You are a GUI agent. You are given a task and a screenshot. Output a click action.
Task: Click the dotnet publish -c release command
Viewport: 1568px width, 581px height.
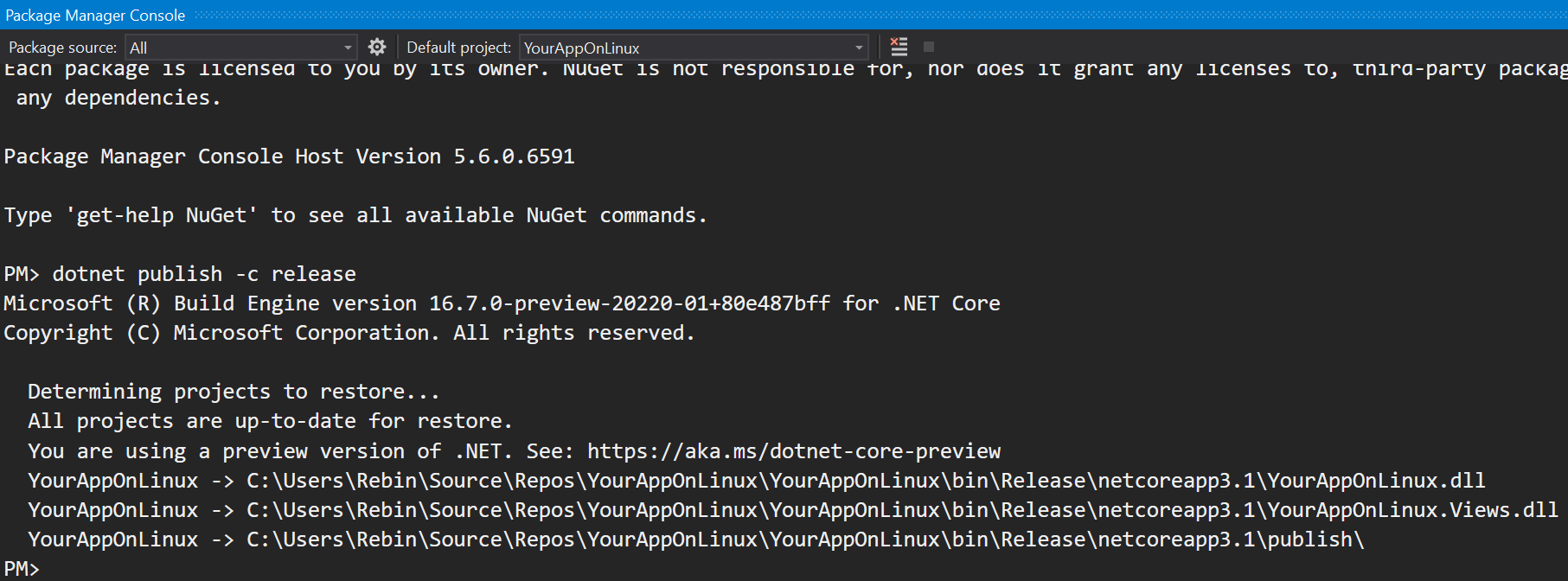(204, 274)
